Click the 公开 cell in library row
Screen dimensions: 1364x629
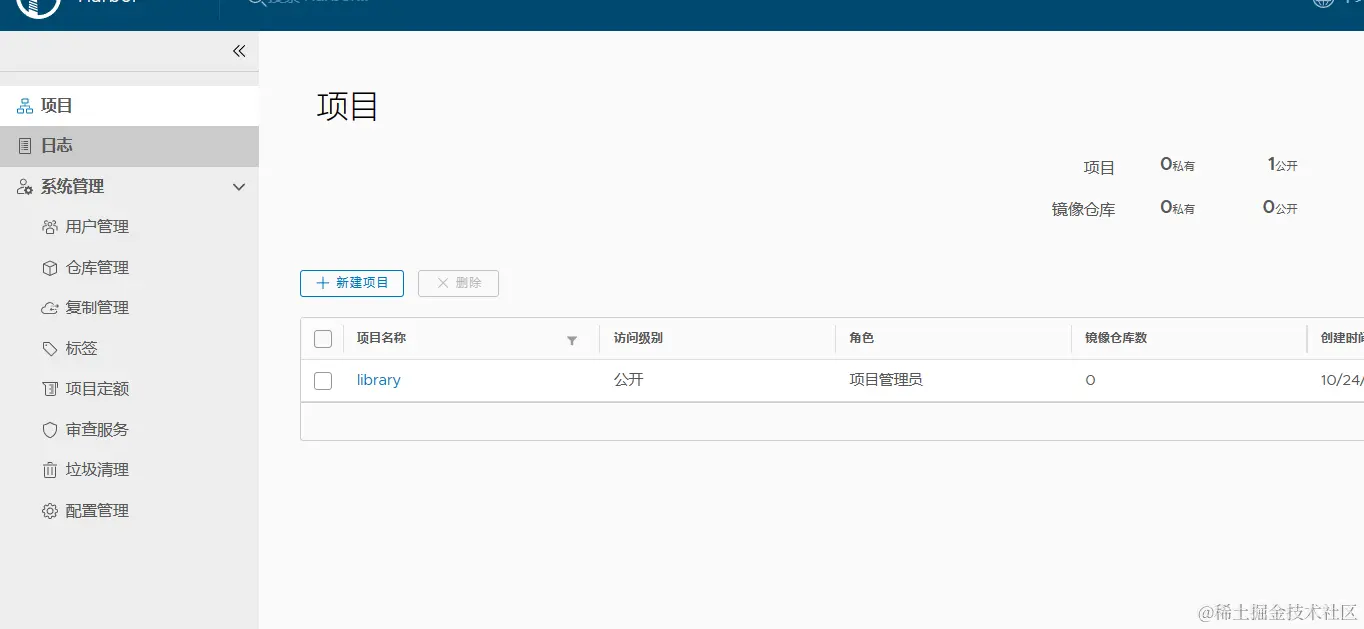[x=629, y=380]
